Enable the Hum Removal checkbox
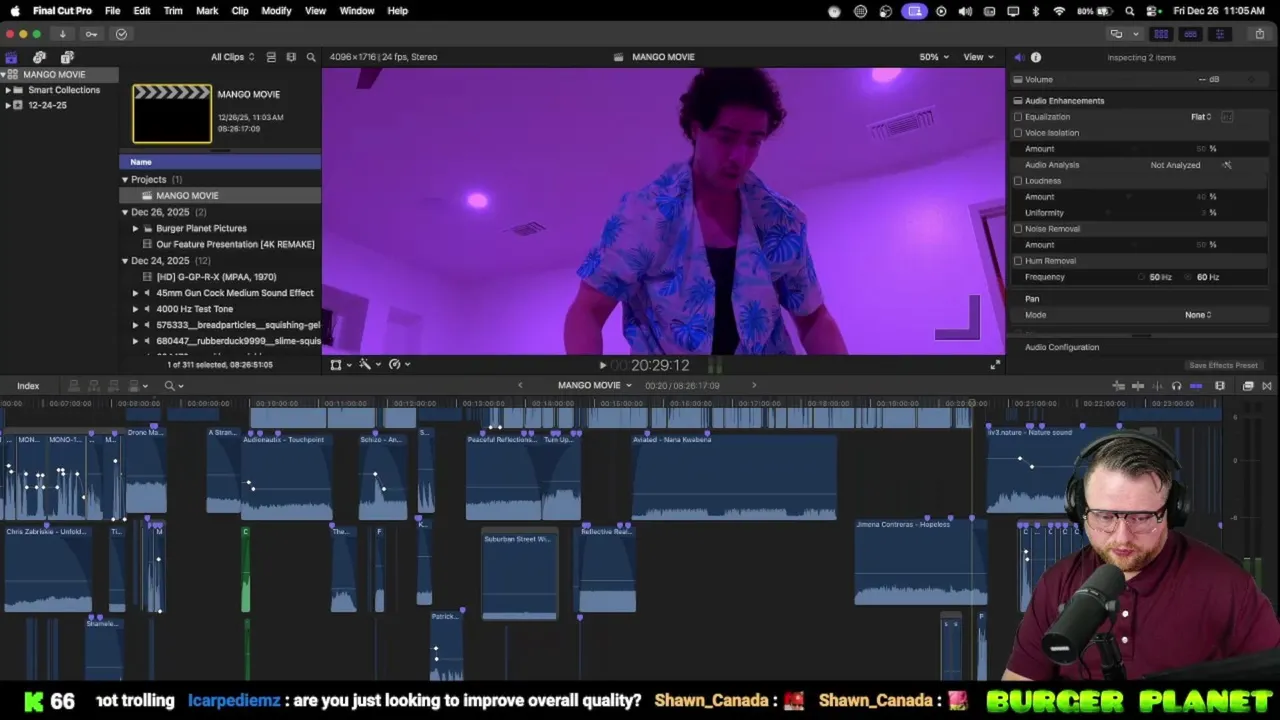The height and width of the screenshot is (720, 1280). tap(1018, 261)
